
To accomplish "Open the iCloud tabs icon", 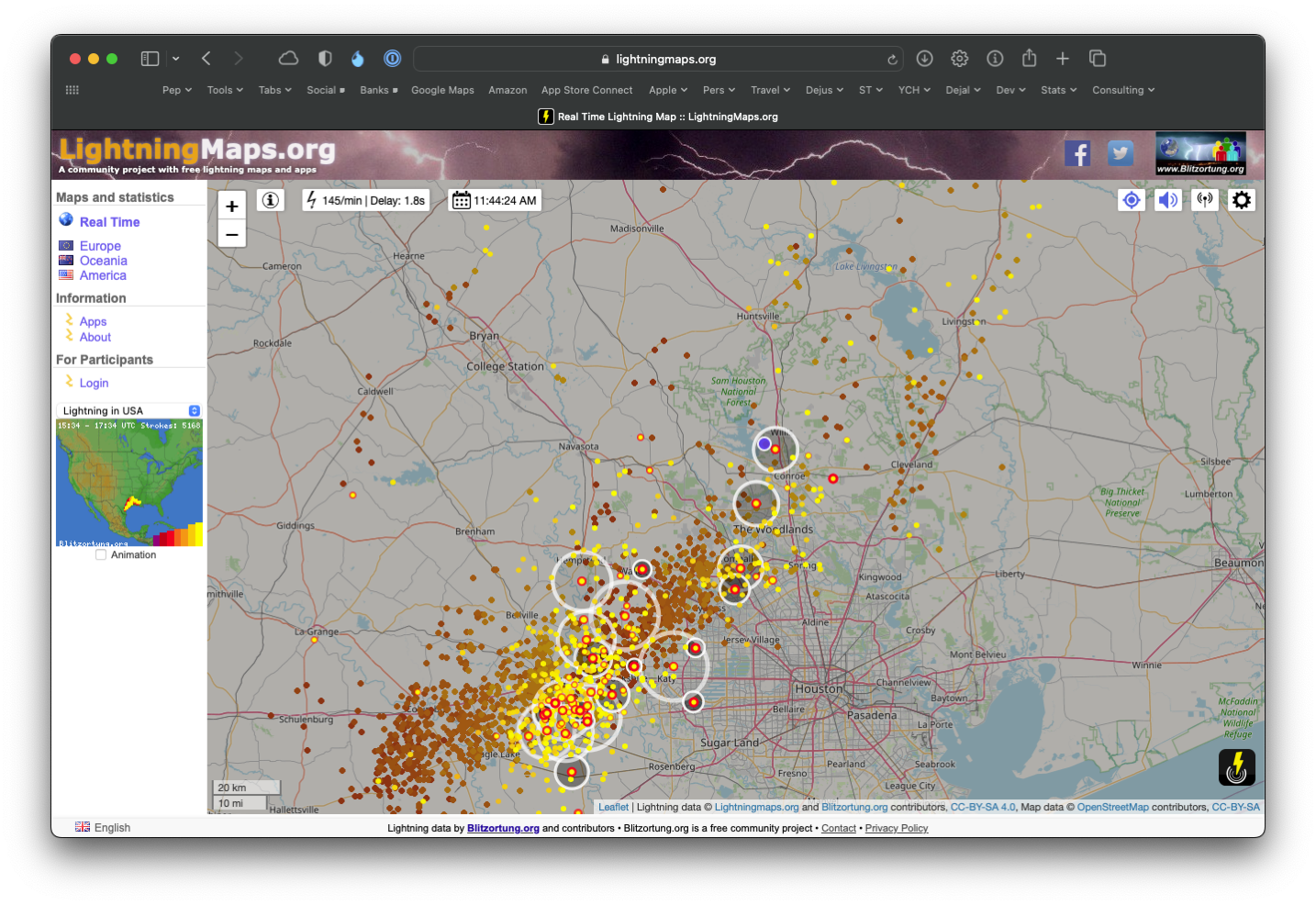I will pos(288,59).
